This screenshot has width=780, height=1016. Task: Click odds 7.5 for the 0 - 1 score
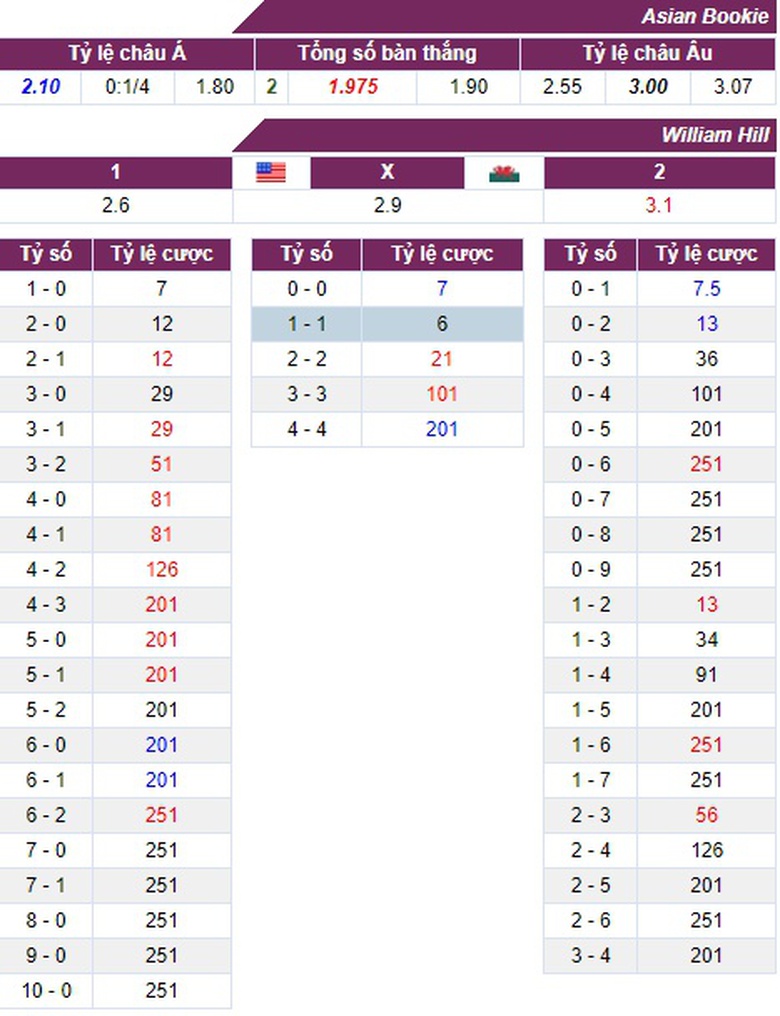click(x=707, y=289)
